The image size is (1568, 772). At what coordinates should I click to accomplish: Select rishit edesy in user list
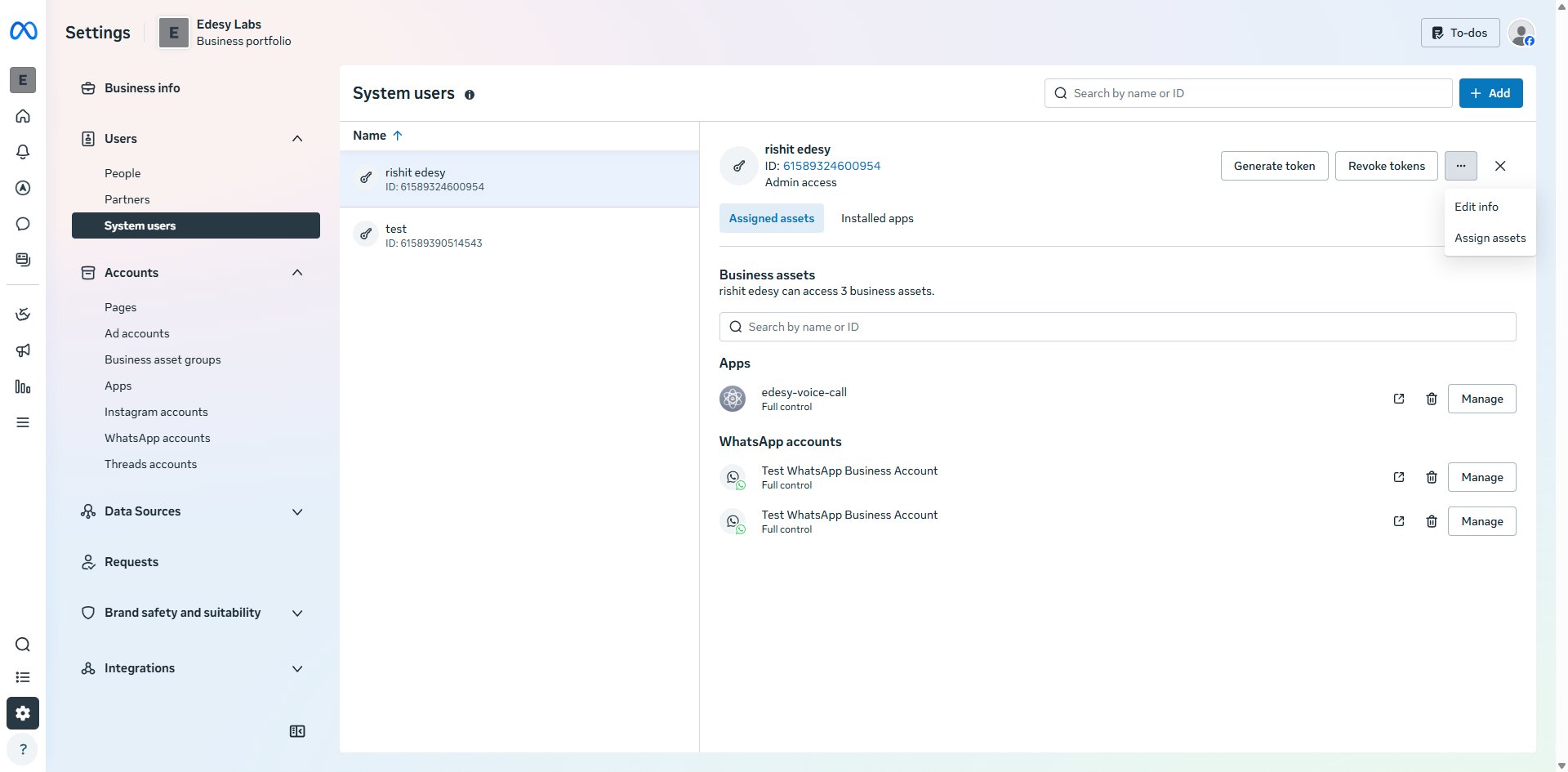tap(519, 179)
